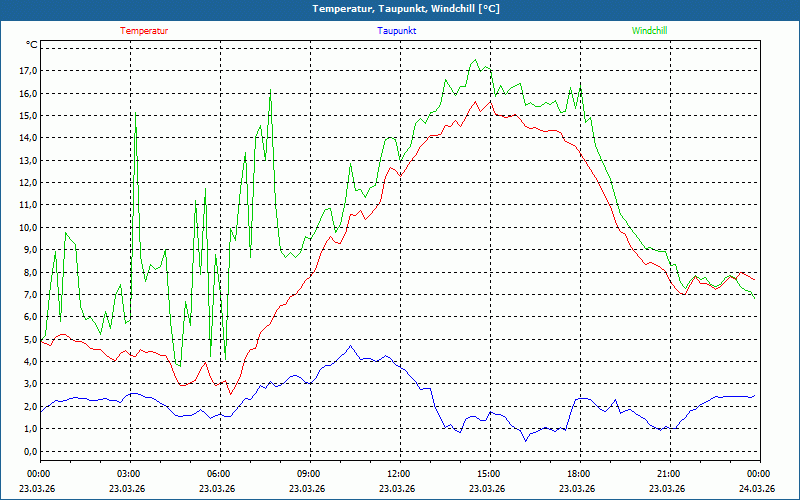Choose the 12:00 time marker
This screenshot has height=500, width=800.
click(399, 474)
